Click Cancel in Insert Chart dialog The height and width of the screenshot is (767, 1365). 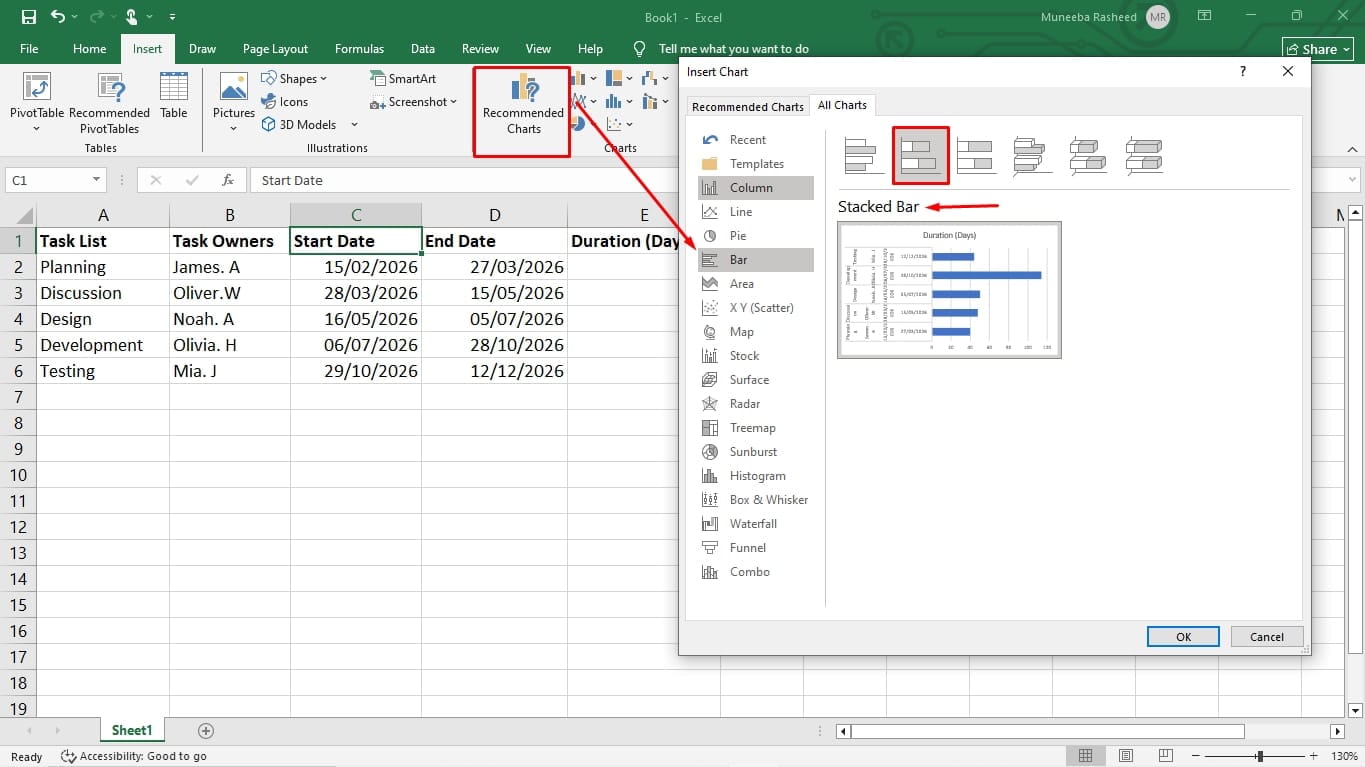click(x=1266, y=637)
